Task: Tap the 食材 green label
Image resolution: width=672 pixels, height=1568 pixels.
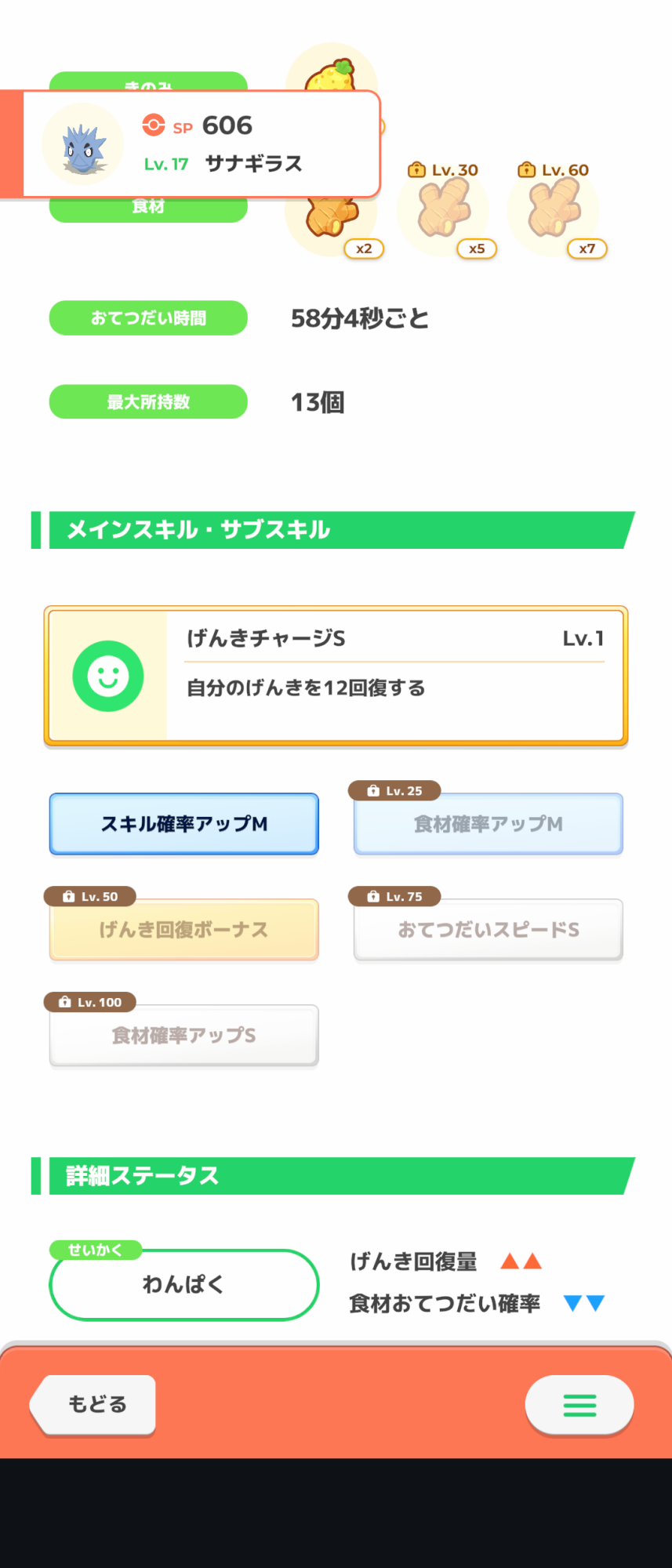Action: pos(148,209)
